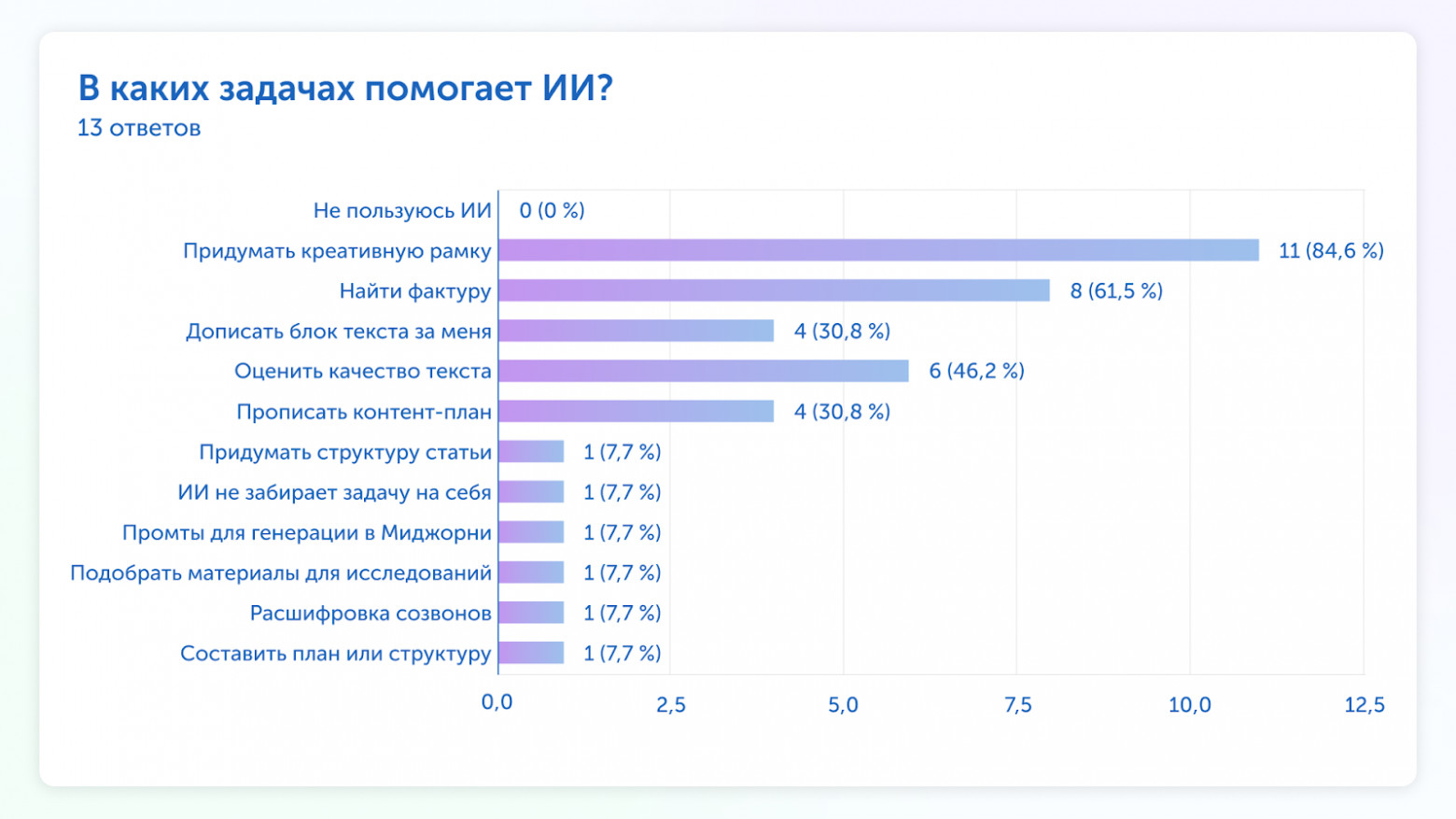1456x819 pixels.
Task: Select the 'ИИ не забирает задачу на себя' label
Action: (x=336, y=492)
